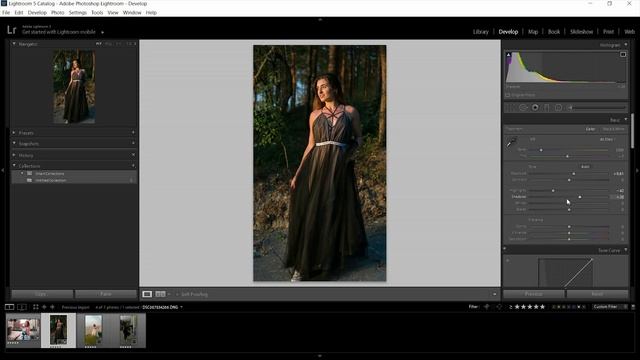
Task: Select the Radial Filter tool
Action: [x=558, y=108]
